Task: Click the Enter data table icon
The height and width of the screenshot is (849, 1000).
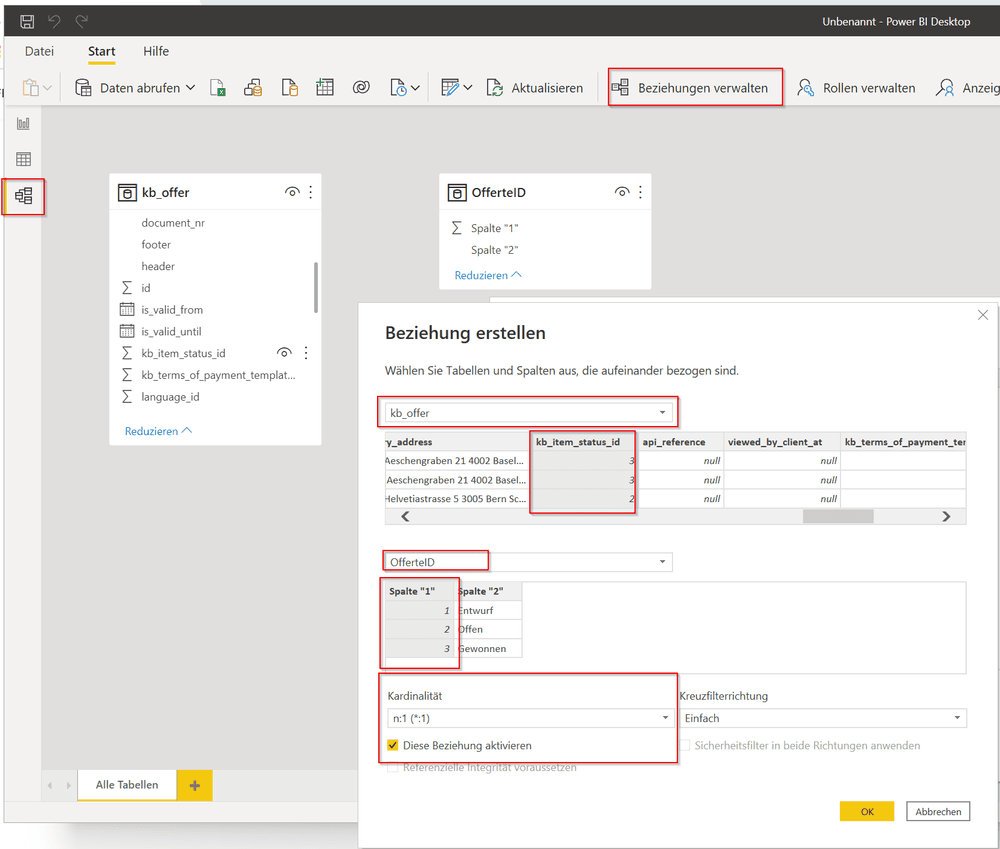Action: point(325,87)
